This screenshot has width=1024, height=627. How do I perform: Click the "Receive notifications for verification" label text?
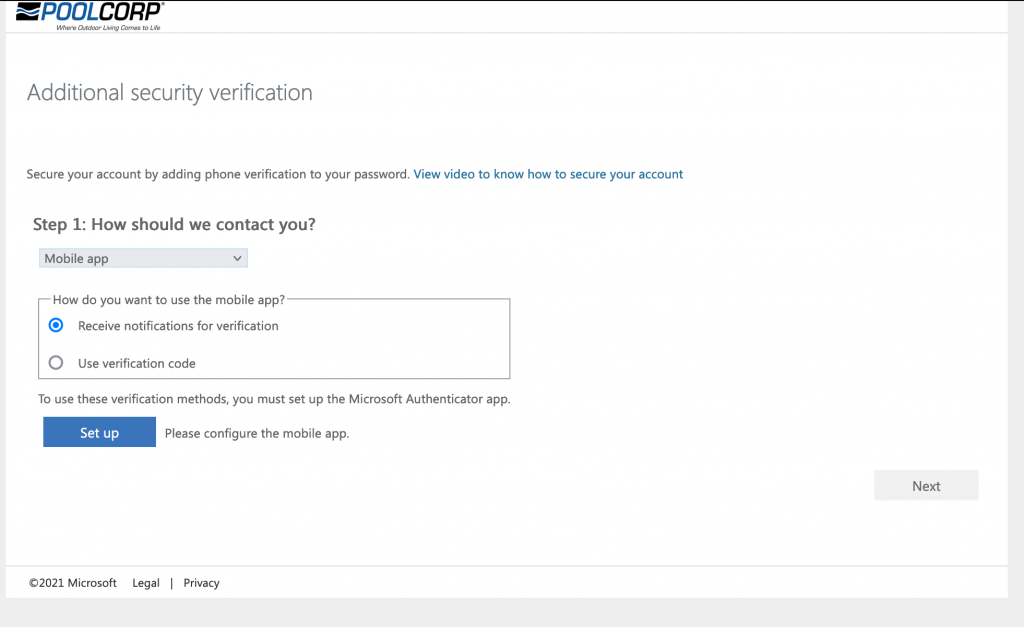pyautogui.click(x=178, y=326)
